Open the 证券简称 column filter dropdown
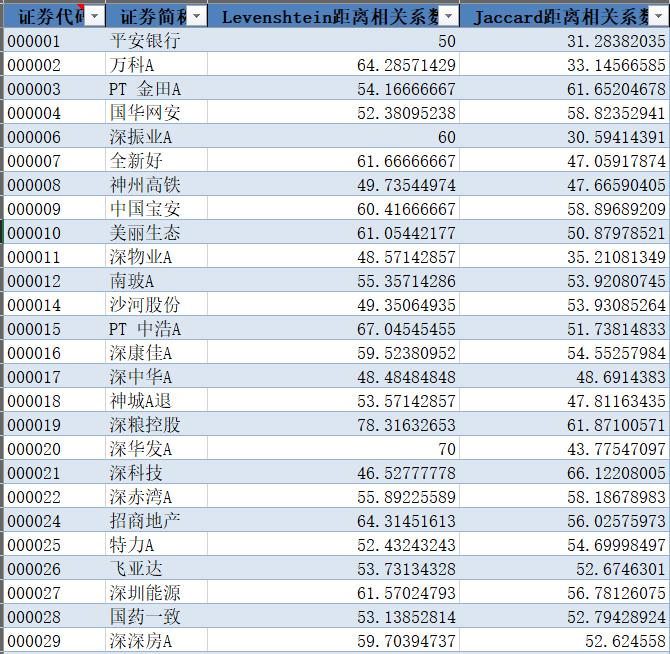The image size is (670, 654). click(197, 17)
